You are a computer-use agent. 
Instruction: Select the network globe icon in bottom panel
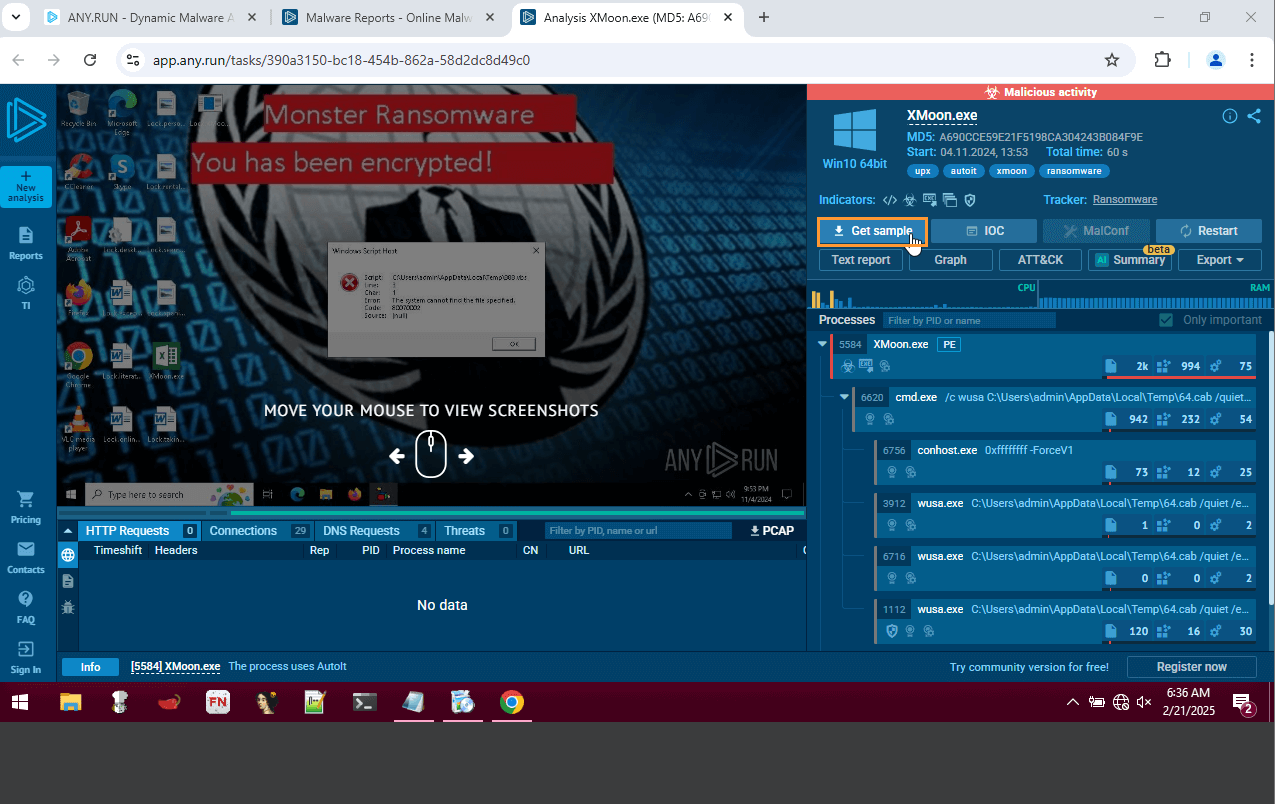[x=68, y=555]
